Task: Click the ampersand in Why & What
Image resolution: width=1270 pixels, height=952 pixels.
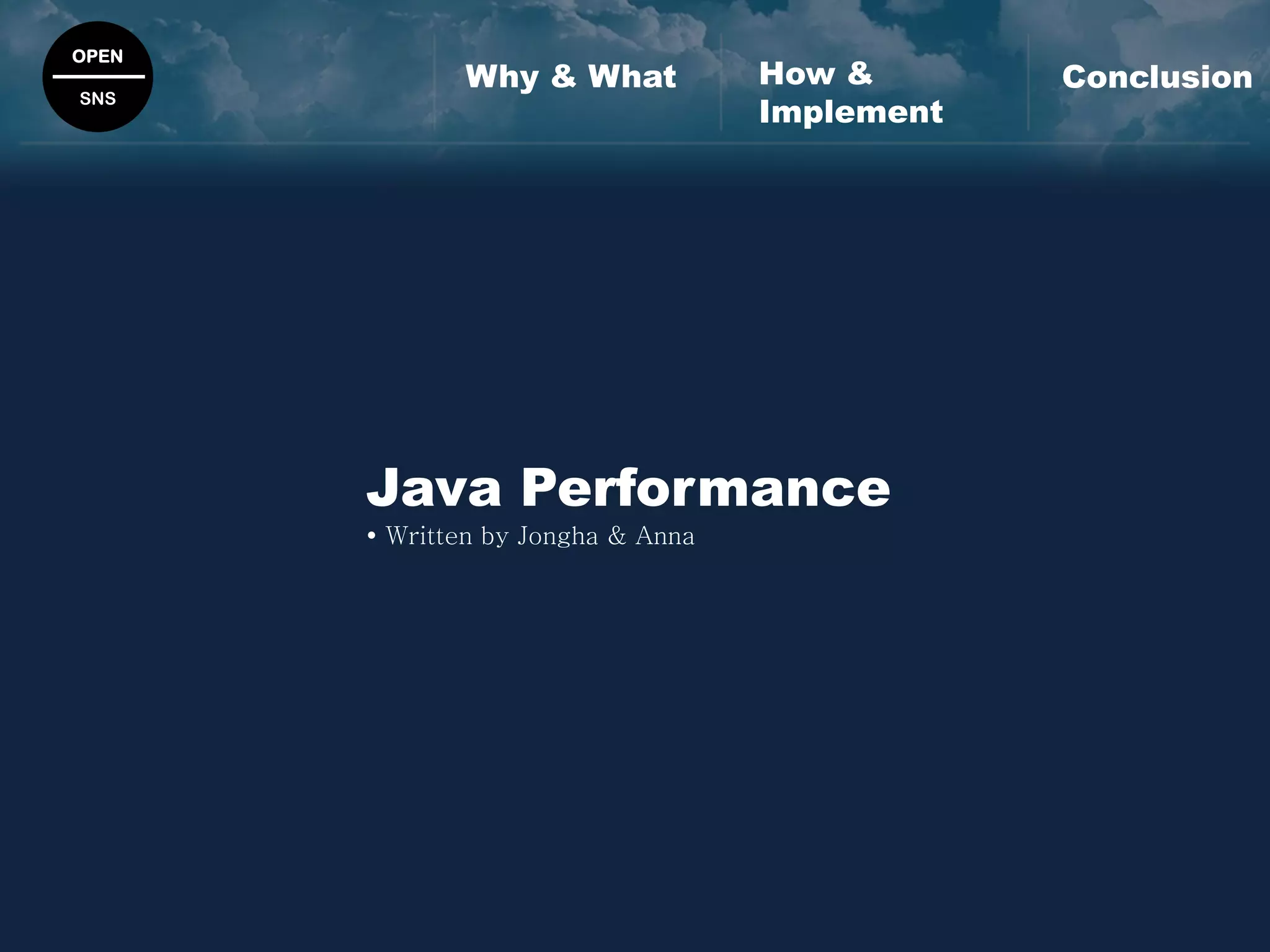Action: [x=563, y=76]
